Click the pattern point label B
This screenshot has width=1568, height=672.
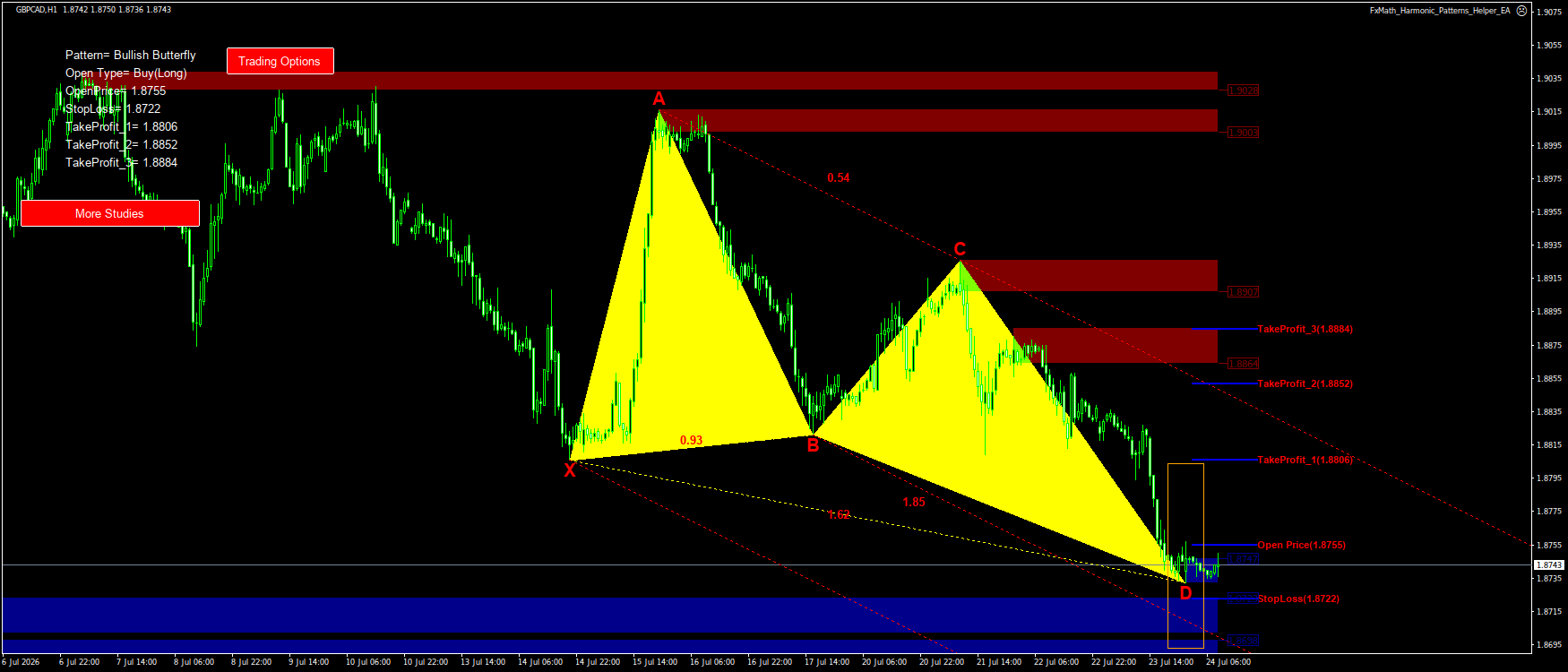[813, 444]
